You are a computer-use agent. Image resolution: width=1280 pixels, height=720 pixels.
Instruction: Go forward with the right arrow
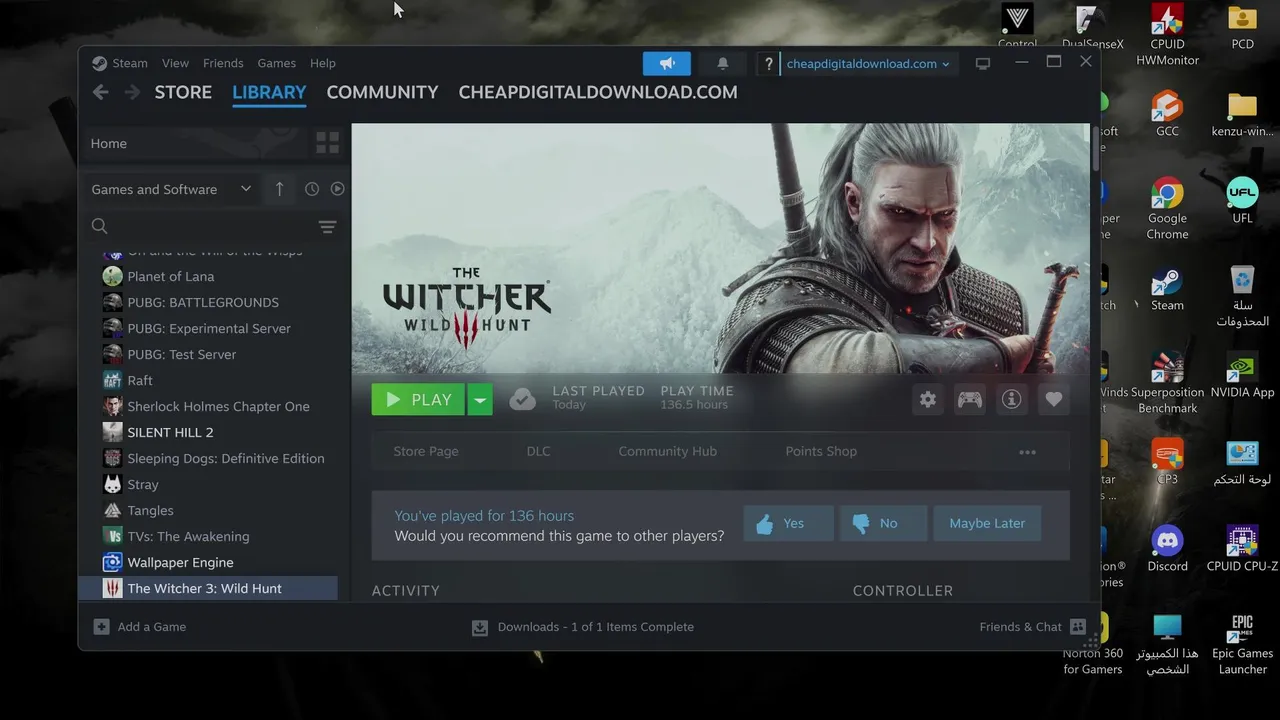[x=132, y=92]
